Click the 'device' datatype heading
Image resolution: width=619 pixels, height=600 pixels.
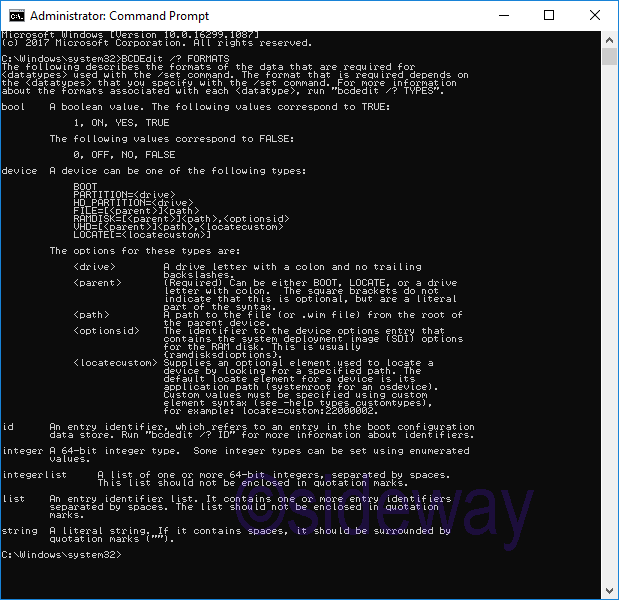pos(19,171)
